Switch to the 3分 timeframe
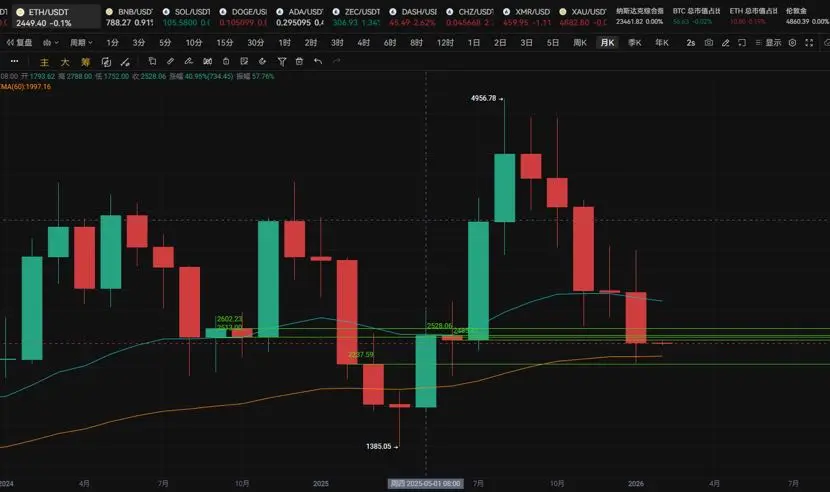830x492 pixels. pos(139,42)
